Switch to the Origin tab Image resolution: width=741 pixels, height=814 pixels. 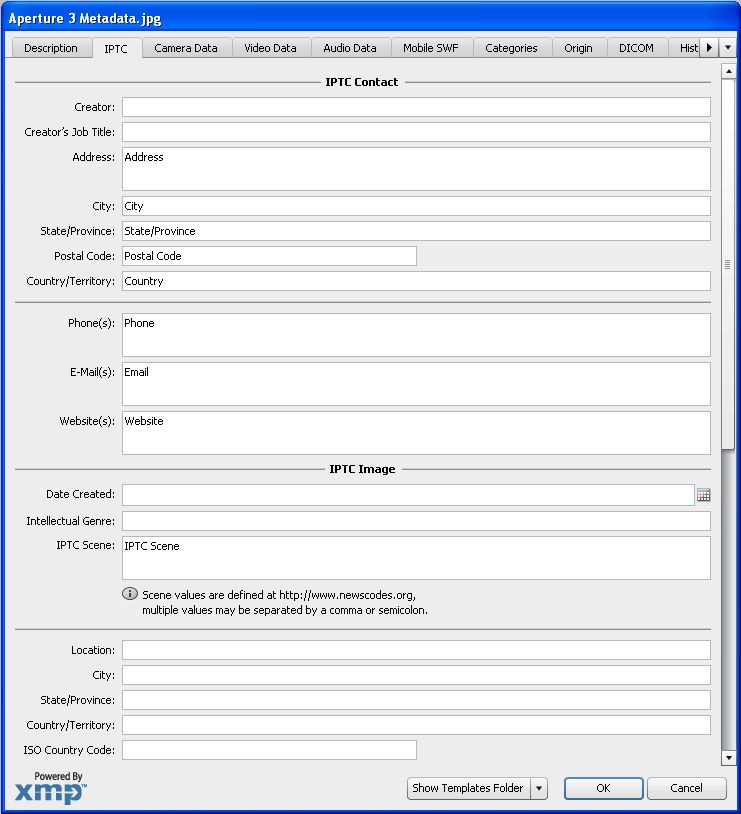578,48
